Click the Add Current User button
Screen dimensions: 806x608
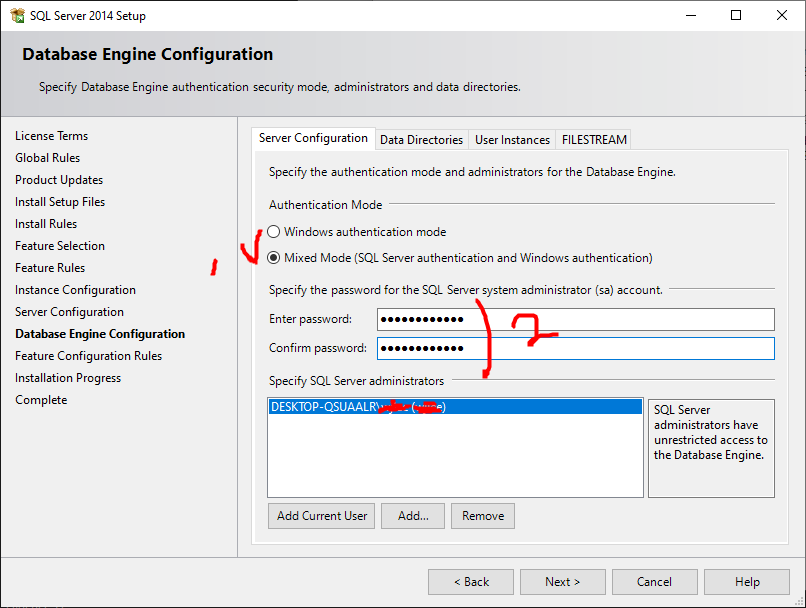[322, 516]
